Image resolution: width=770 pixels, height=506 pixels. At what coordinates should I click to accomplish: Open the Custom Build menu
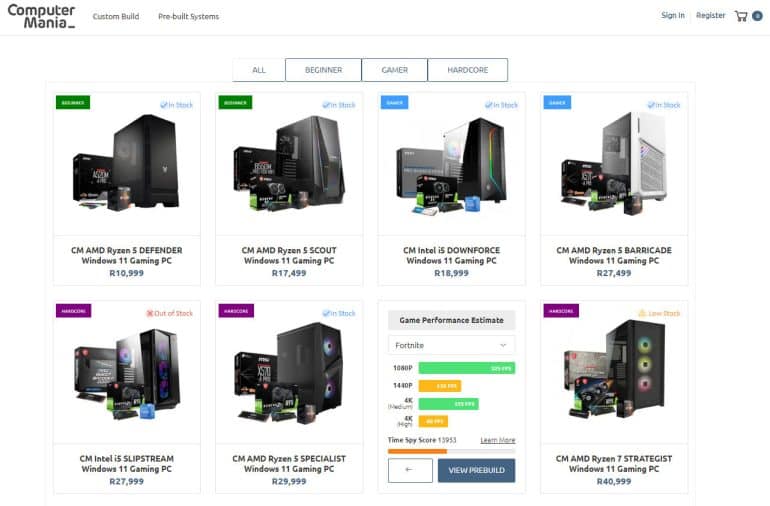pyautogui.click(x=116, y=16)
